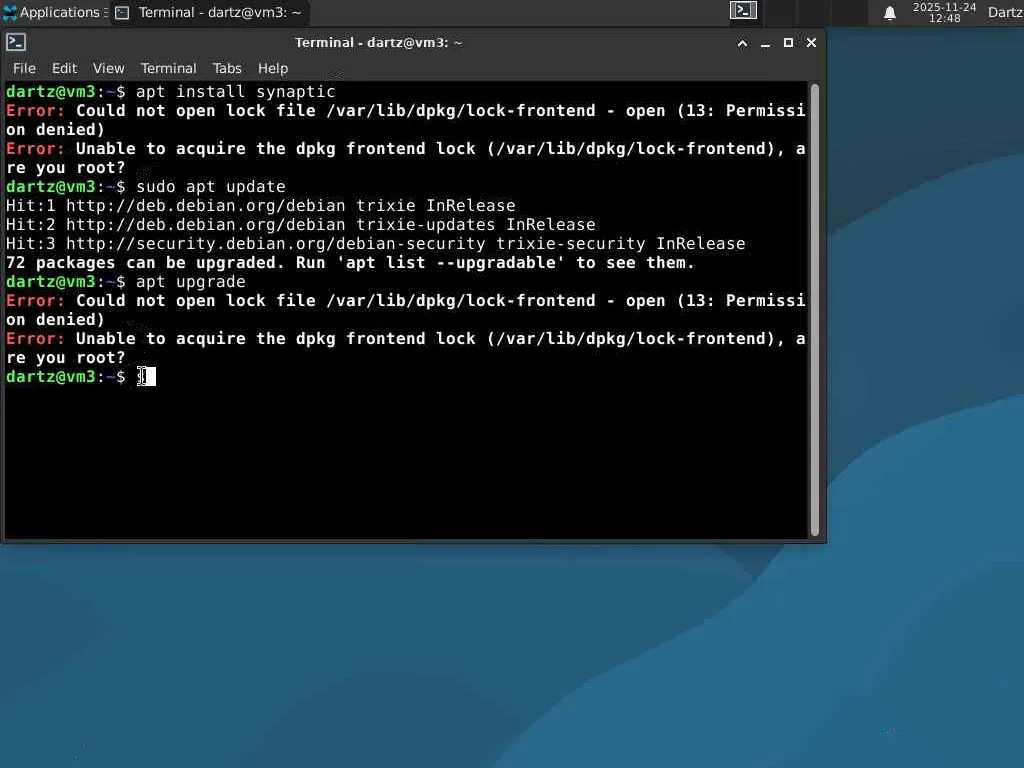Open the Dartz user menu

pyautogui.click(x=1005, y=12)
